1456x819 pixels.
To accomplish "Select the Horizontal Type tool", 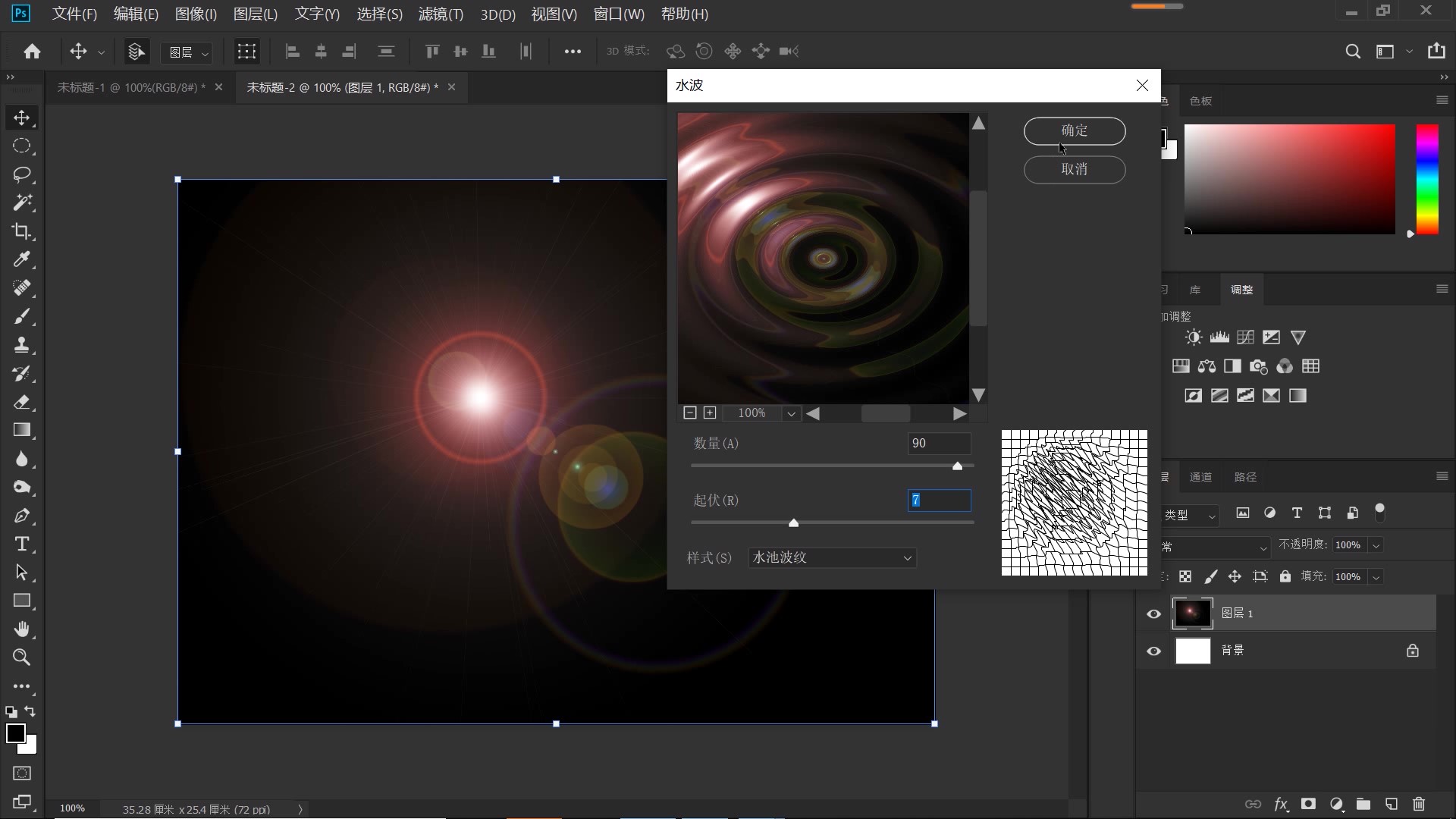I will click(21, 544).
